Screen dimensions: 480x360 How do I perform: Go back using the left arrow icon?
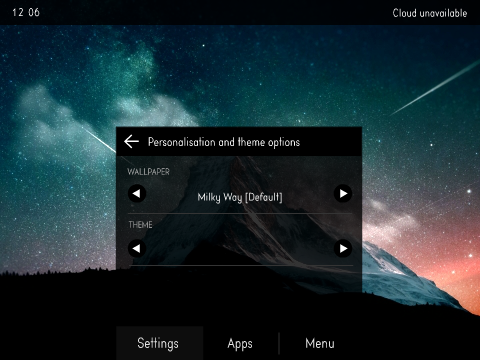tap(131, 142)
